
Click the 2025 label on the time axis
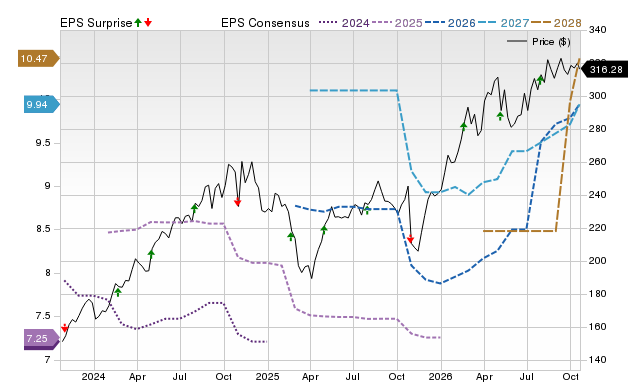267,376
